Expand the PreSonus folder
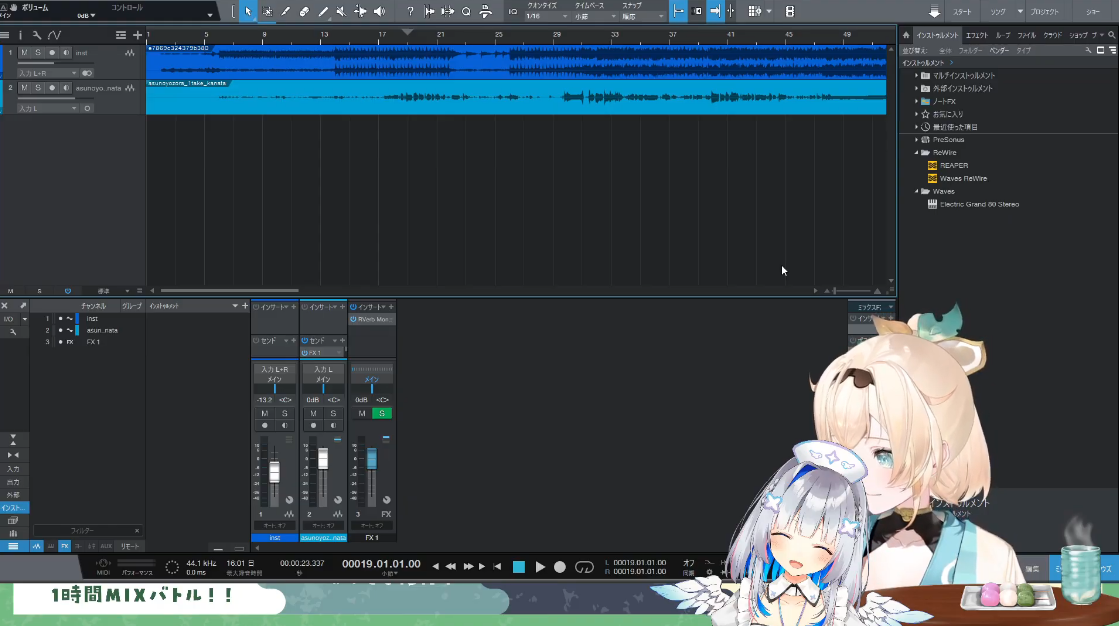1119x626 pixels. click(917, 140)
